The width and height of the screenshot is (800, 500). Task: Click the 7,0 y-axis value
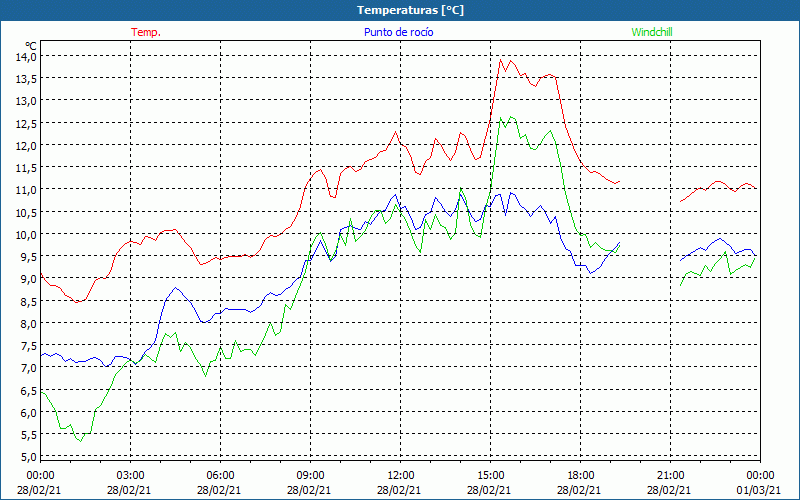tap(28, 368)
